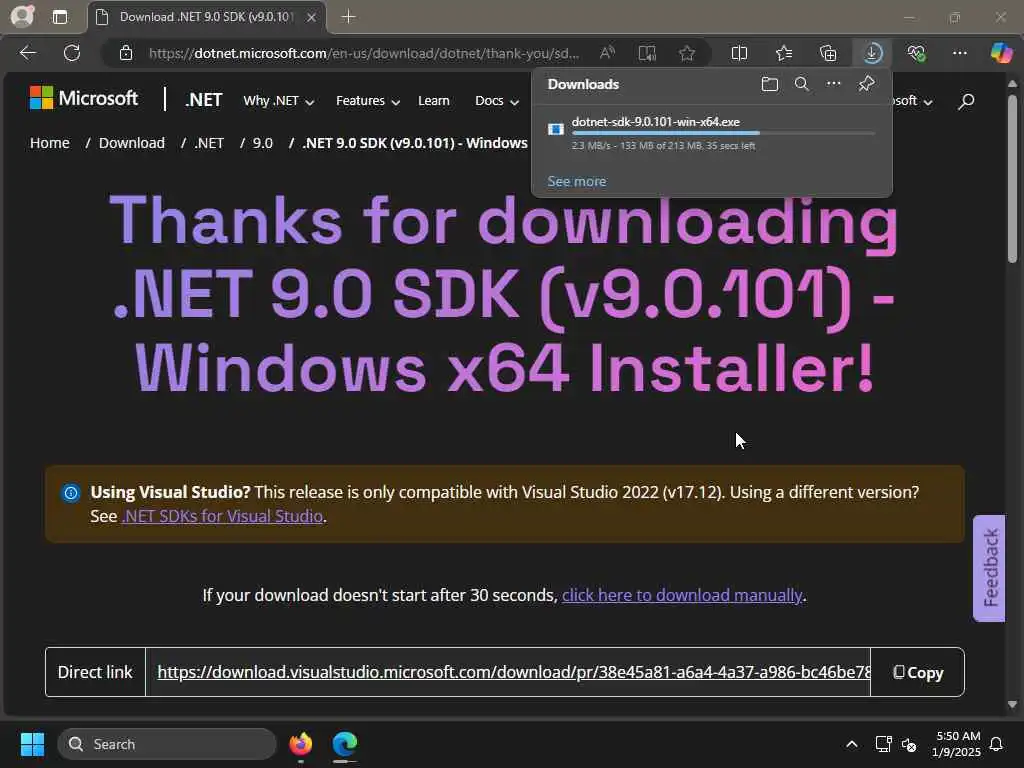Open Edge Settings and more menu
1024x768 pixels.
point(959,53)
